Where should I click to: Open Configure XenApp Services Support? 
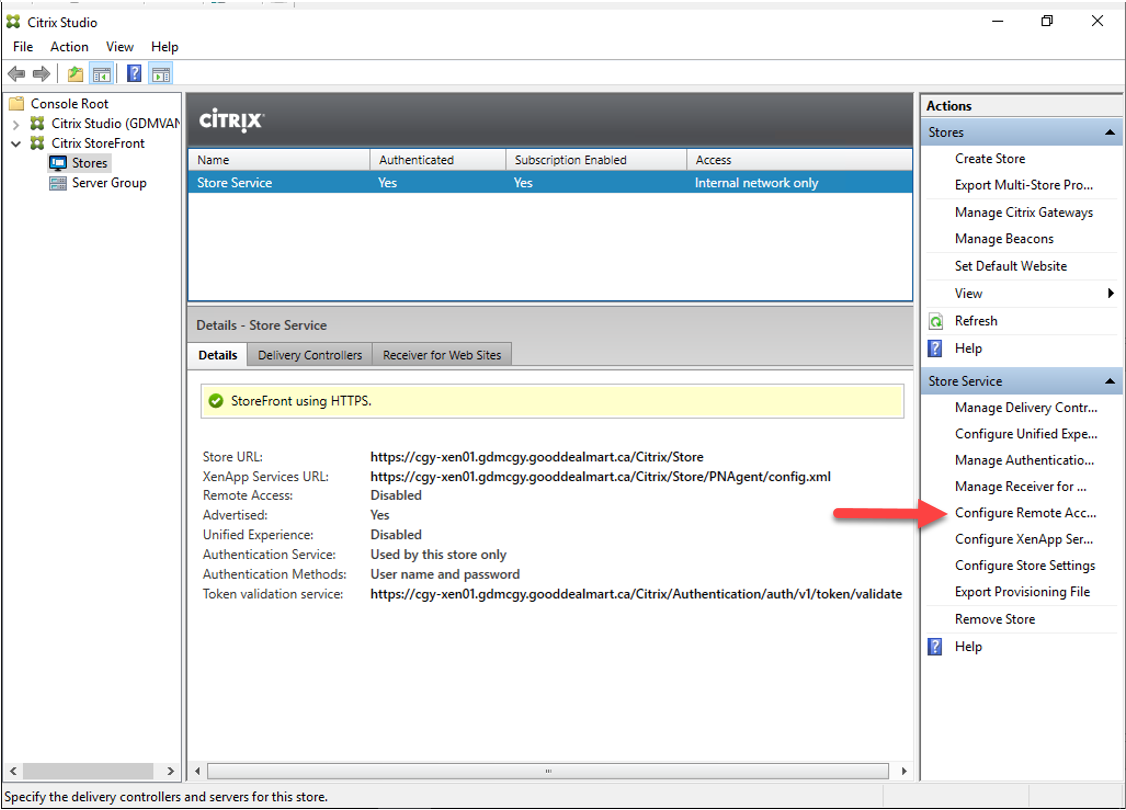(x=1023, y=539)
